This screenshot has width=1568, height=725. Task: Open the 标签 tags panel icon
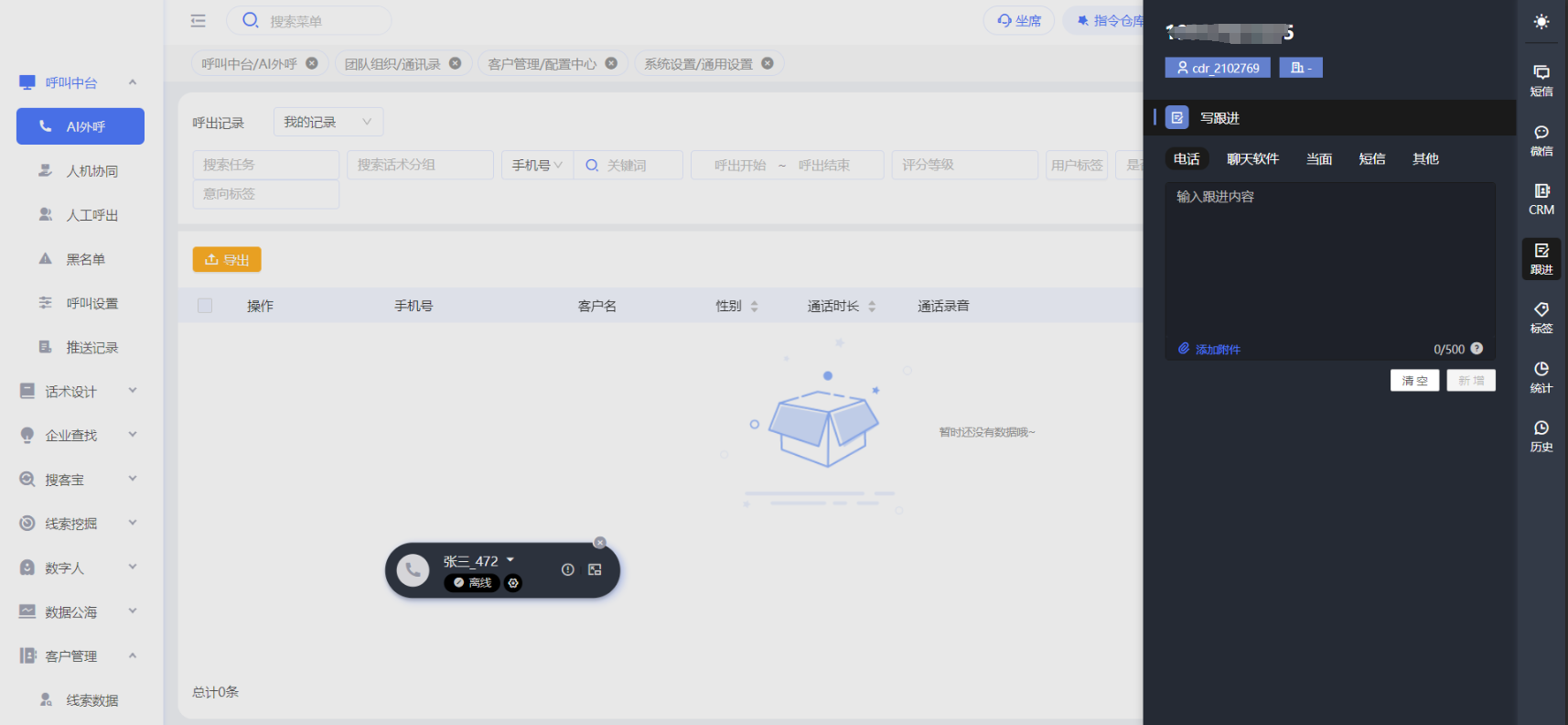point(1541,317)
